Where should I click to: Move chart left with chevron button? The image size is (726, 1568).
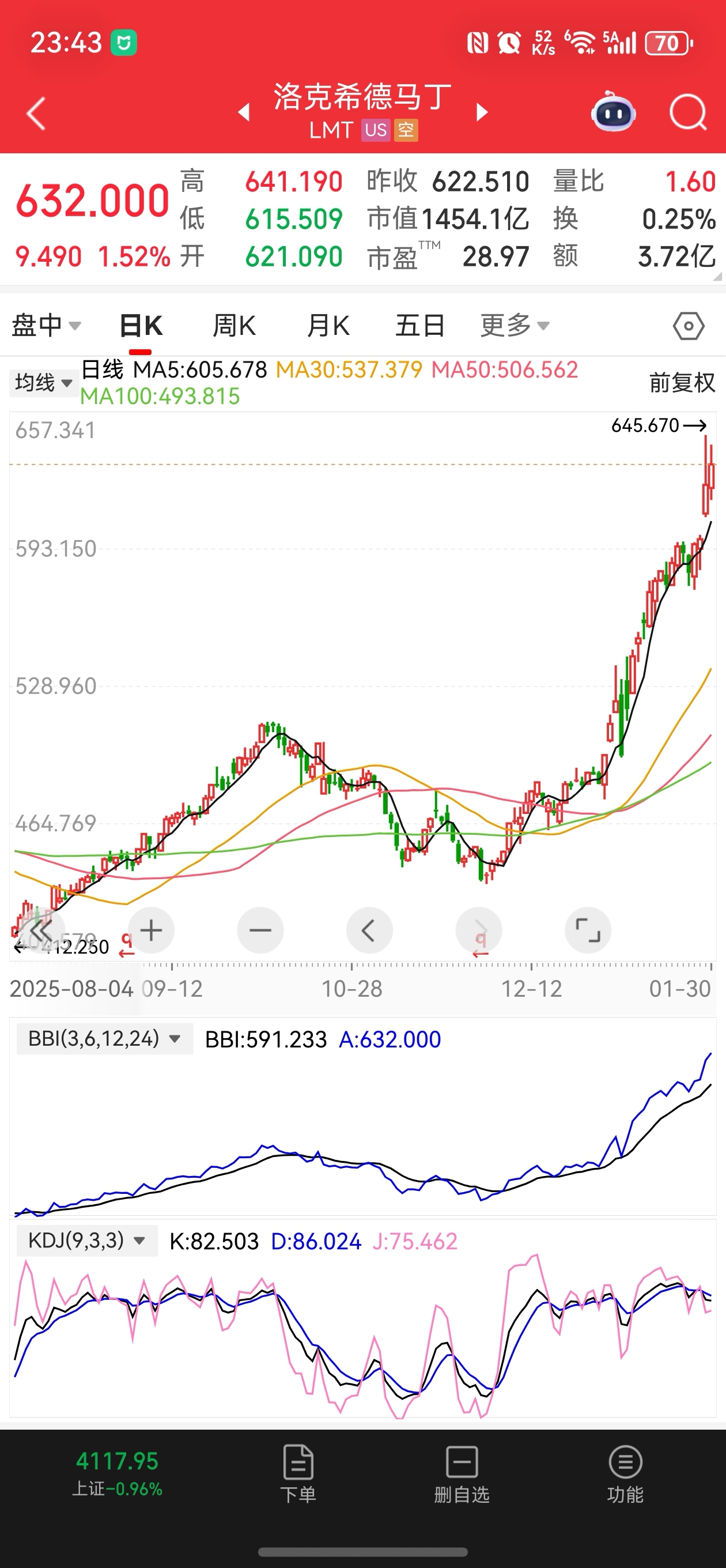point(369,930)
